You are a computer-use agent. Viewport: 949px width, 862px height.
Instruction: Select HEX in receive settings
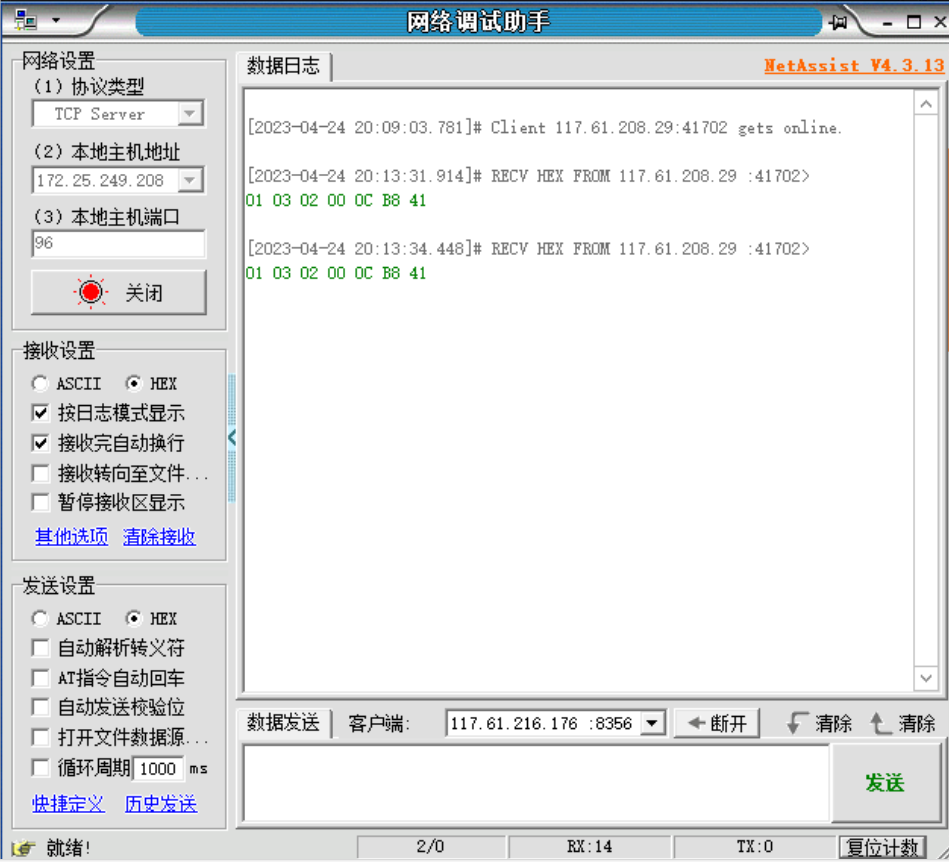151,383
